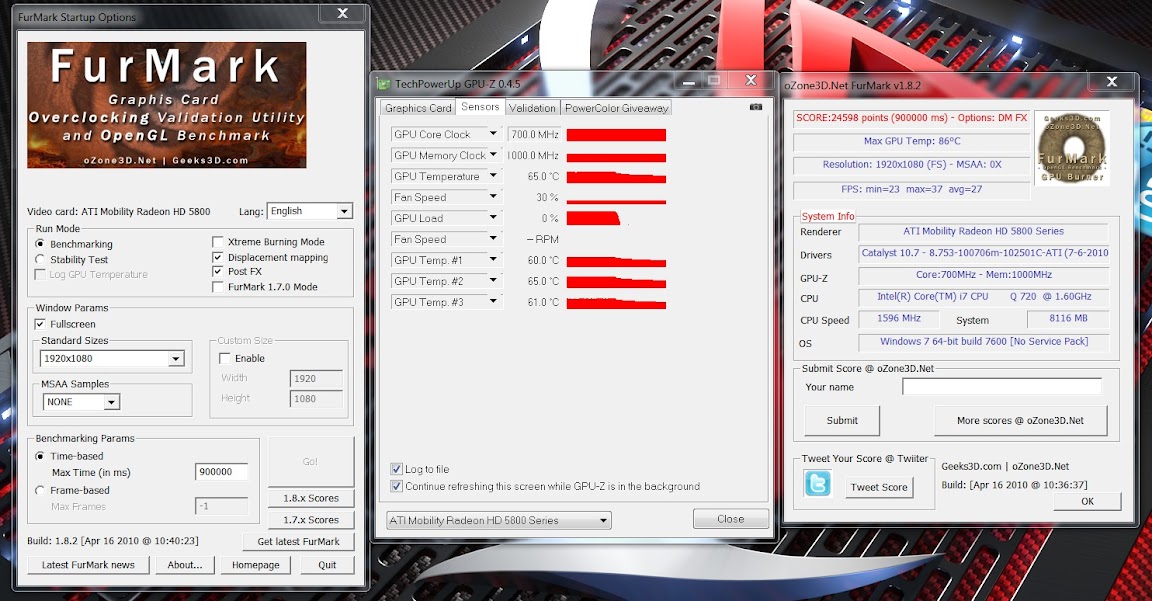This screenshot has height=601, width=1152.
Task: Click the Max GPU Temp: 86°C text
Action: (x=912, y=141)
